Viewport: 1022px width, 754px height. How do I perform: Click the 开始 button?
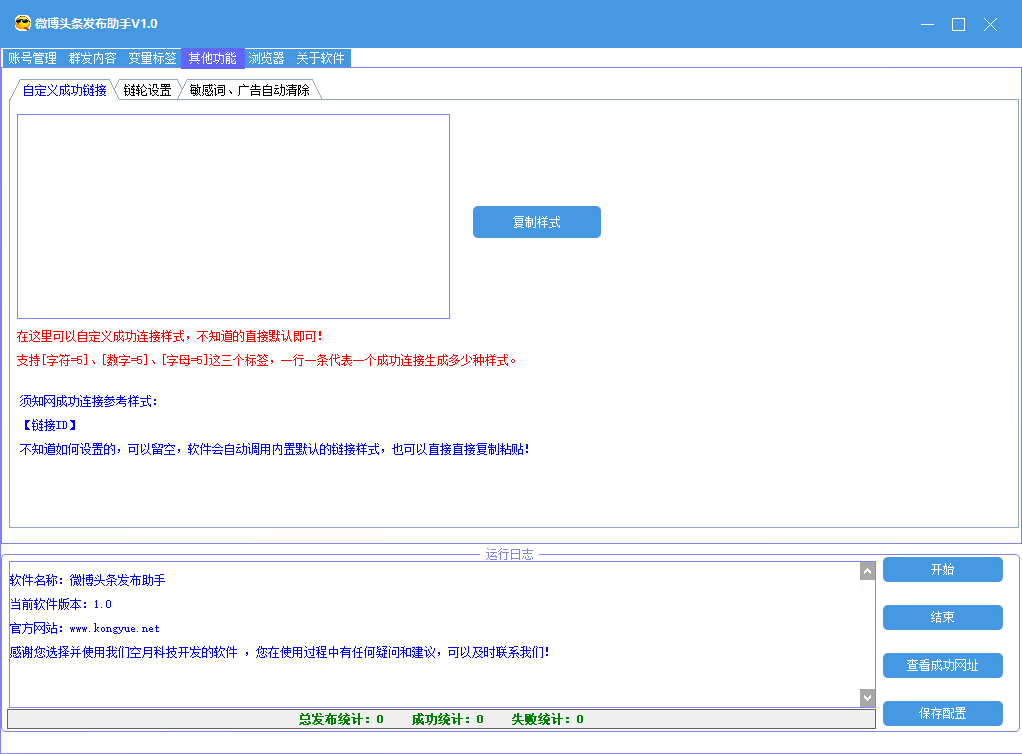click(x=942, y=570)
